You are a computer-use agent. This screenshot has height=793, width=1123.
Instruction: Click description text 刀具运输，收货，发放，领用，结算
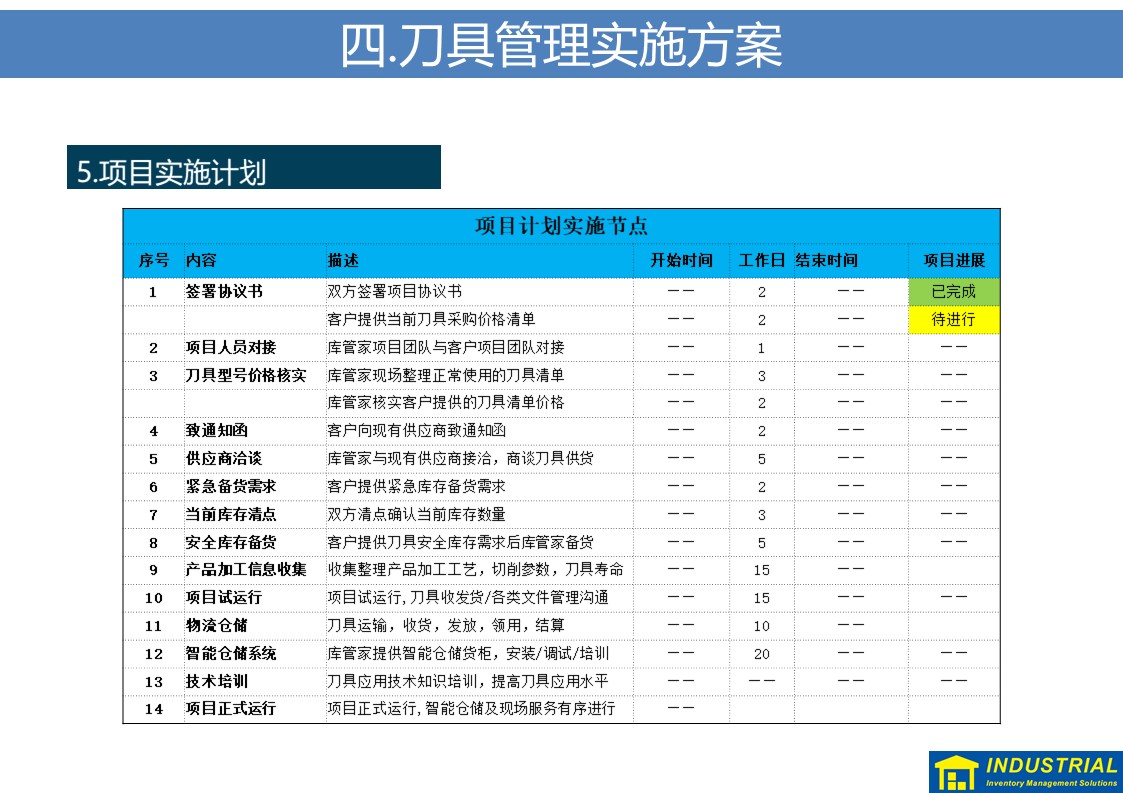[x=446, y=626]
